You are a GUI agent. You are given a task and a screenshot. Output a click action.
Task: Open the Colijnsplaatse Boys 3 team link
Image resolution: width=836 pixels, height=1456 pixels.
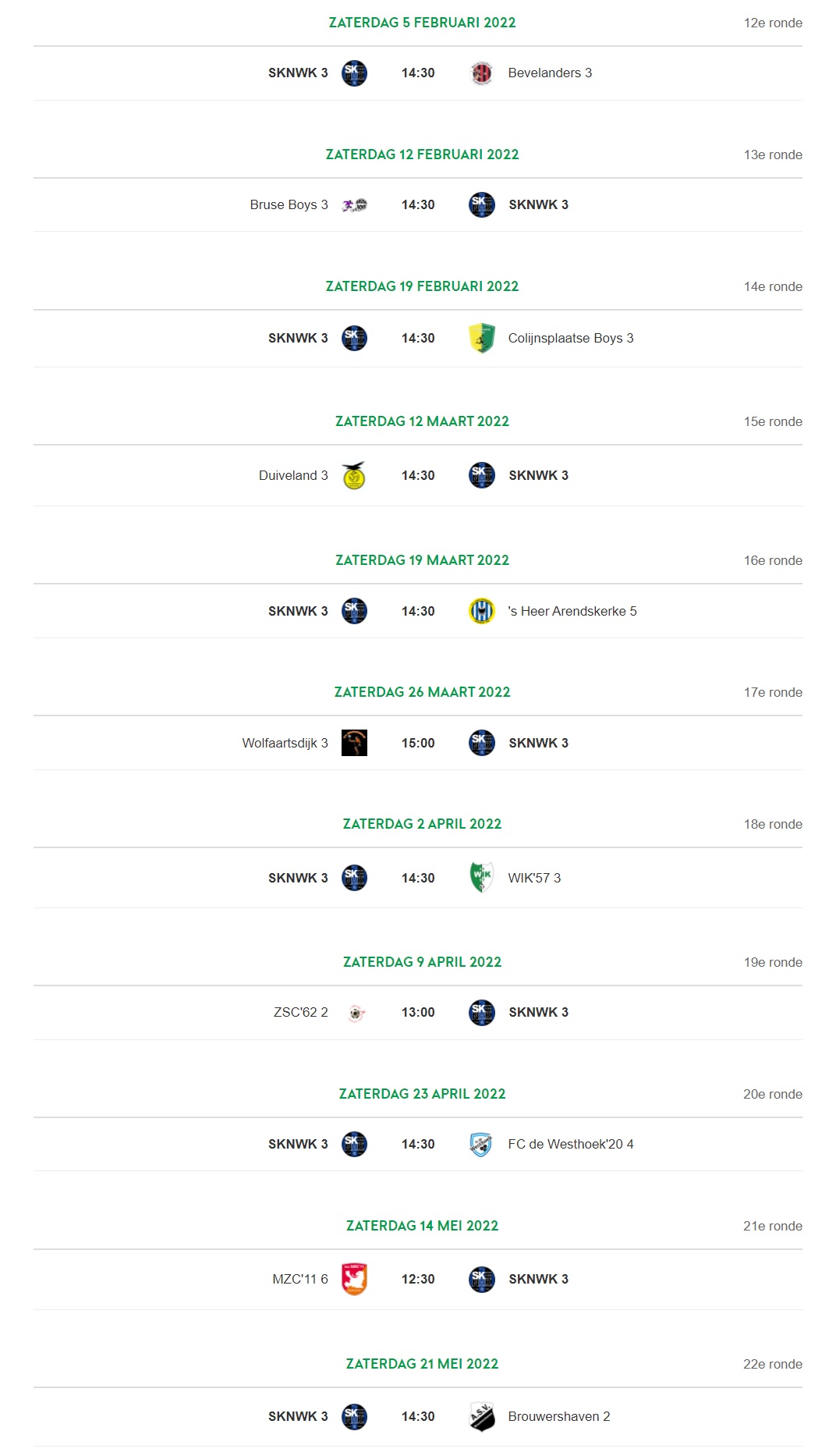571,338
